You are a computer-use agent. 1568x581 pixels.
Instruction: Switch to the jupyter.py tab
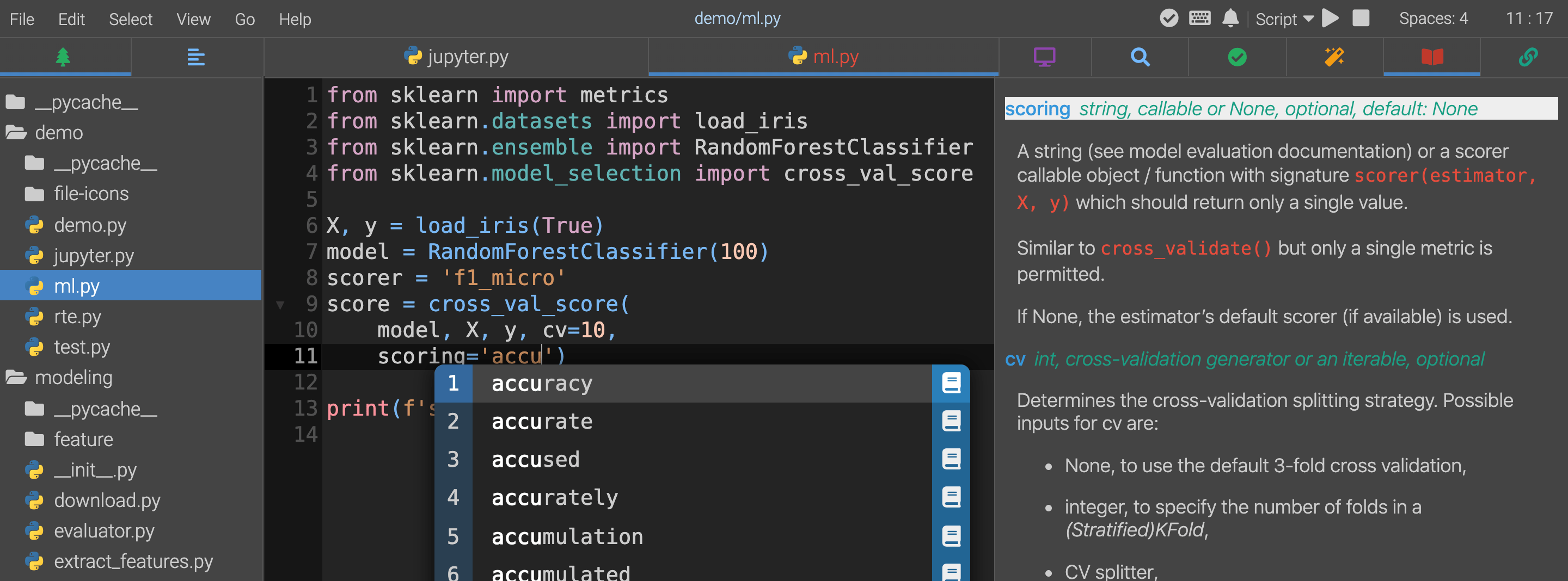pyautogui.click(x=456, y=57)
